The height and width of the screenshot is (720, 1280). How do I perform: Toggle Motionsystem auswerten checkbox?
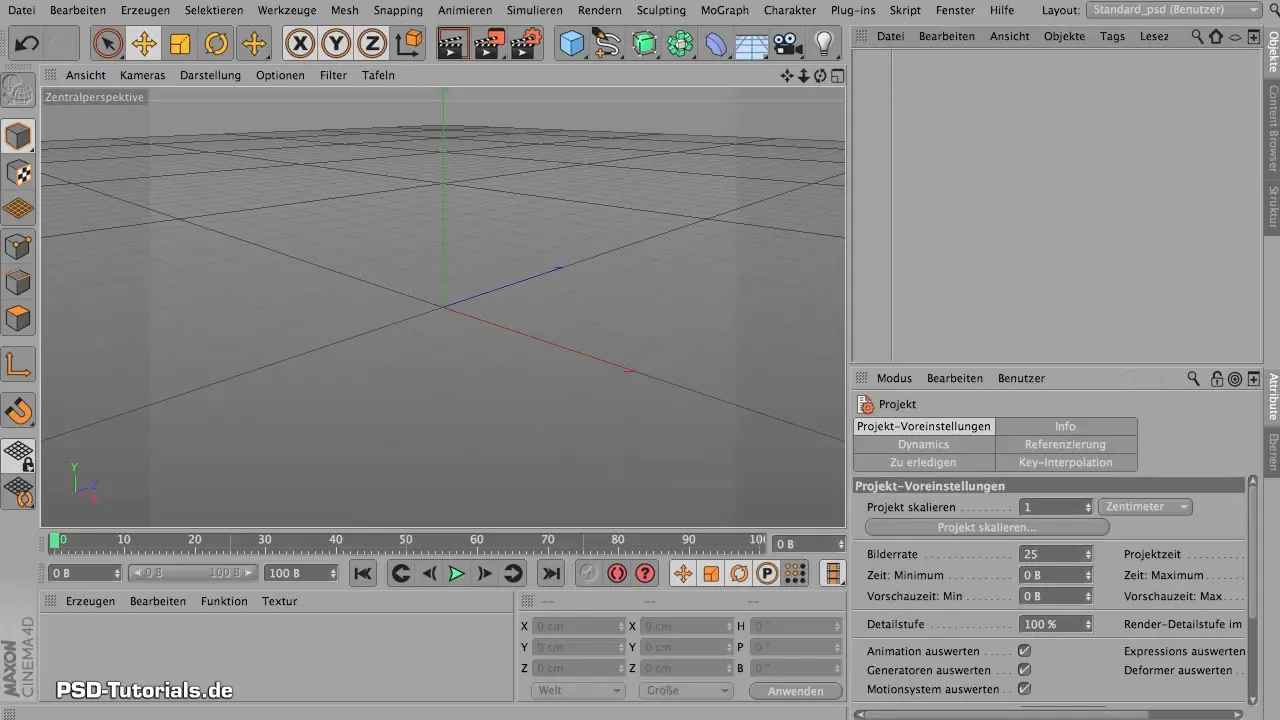click(x=1024, y=689)
